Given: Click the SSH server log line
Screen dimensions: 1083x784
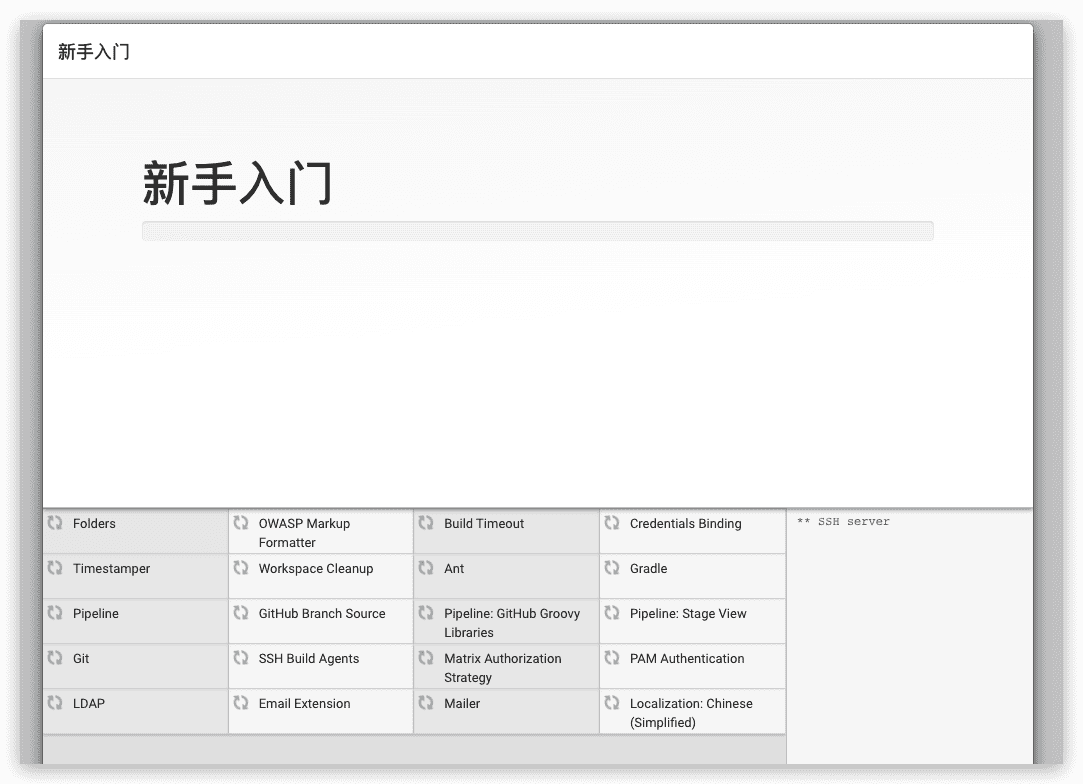Looking at the screenshot, I should (843, 522).
